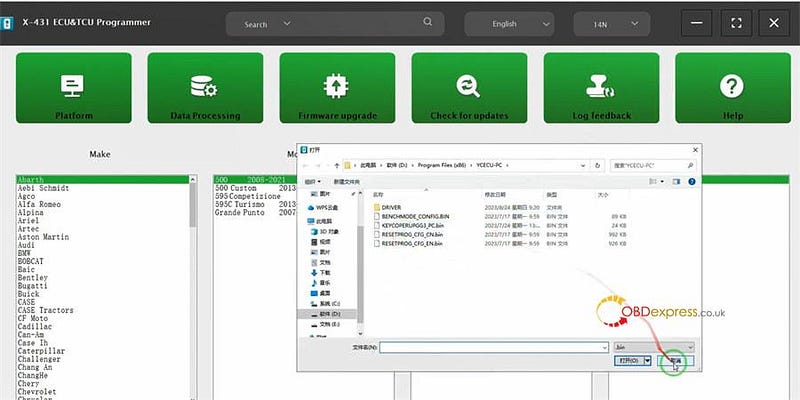Viewport: 800px width, 400px height.
Task: Click YCECU-PC in address path
Action: [489, 165]
